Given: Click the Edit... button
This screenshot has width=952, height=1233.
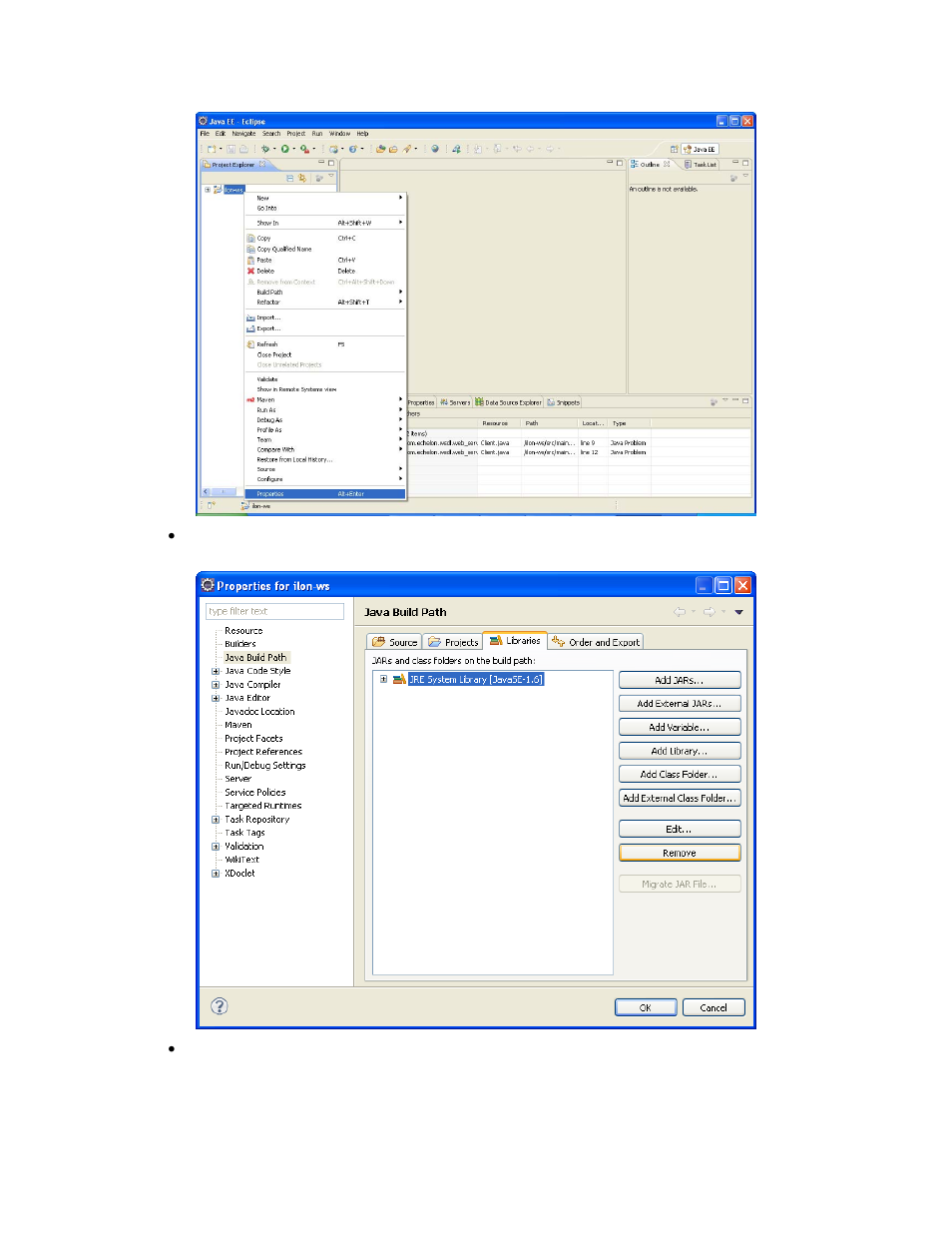Looking at the screenshot, I should point(680,829).
